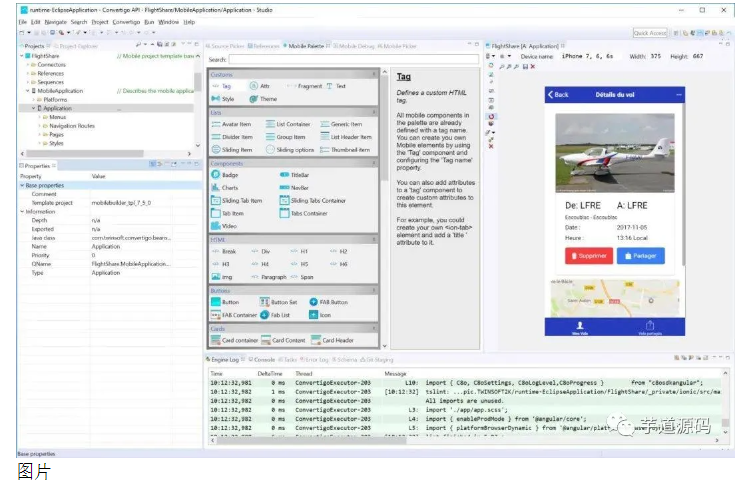This screenshot has height=481, width=746.
Task: Choose the Tabs Container component
Action: click(x=304, y=214)
